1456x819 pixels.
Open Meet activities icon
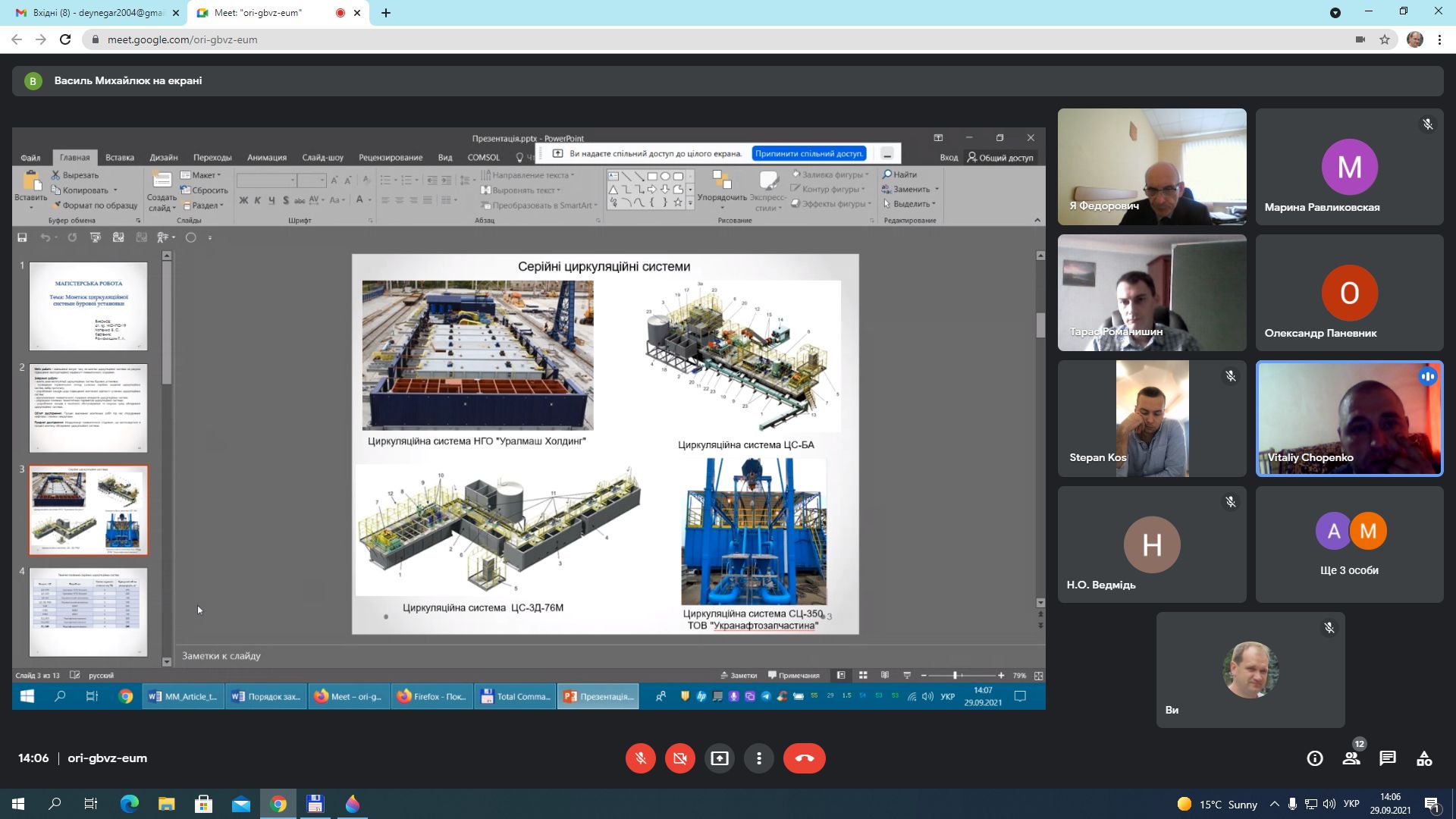coord(1424,758)
